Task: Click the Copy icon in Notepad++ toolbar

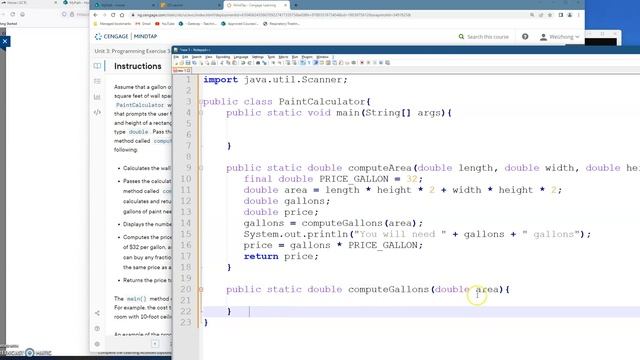Action: click(x=228, y=62)
